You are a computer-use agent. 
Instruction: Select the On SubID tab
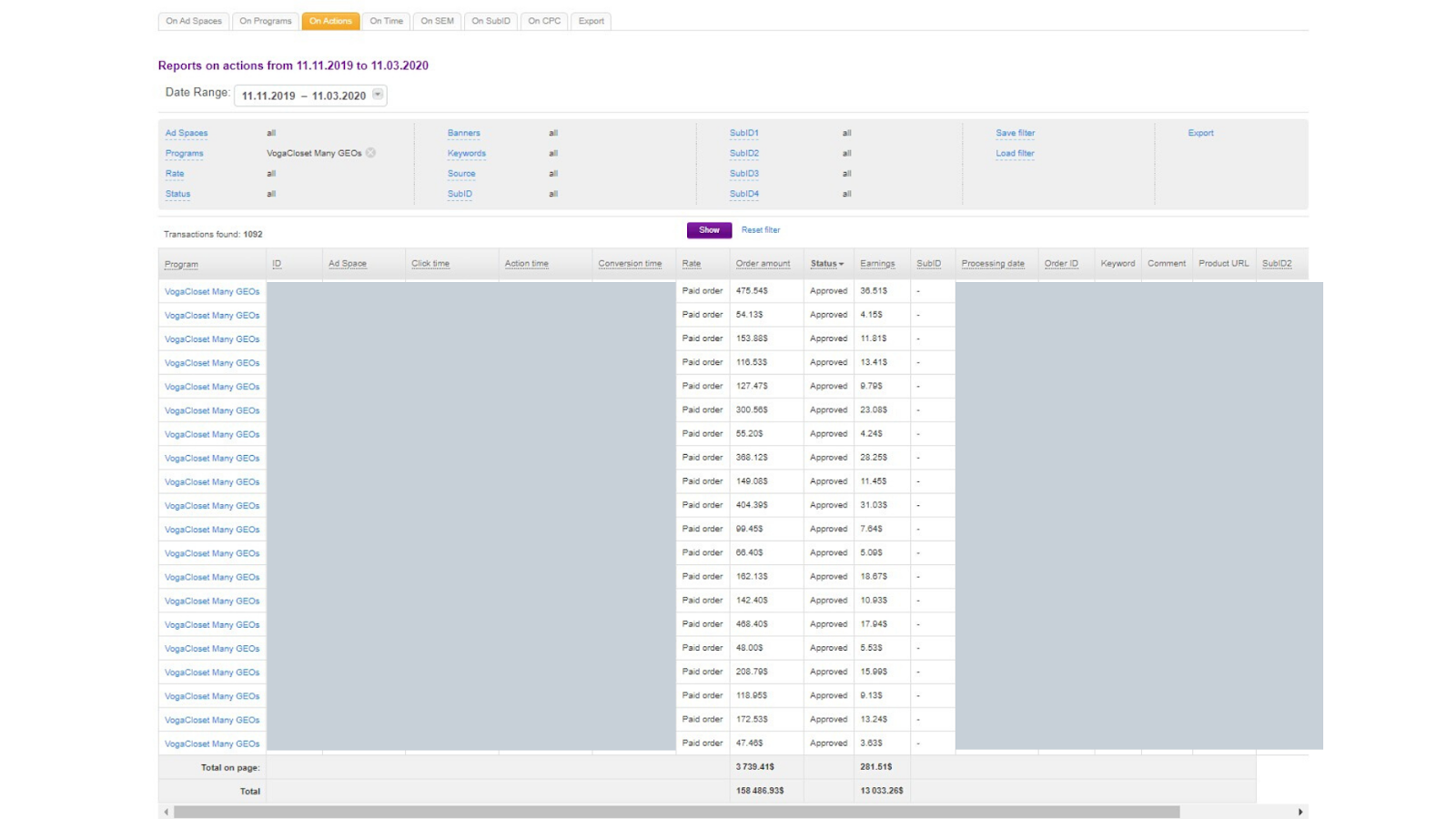(490, 21)
